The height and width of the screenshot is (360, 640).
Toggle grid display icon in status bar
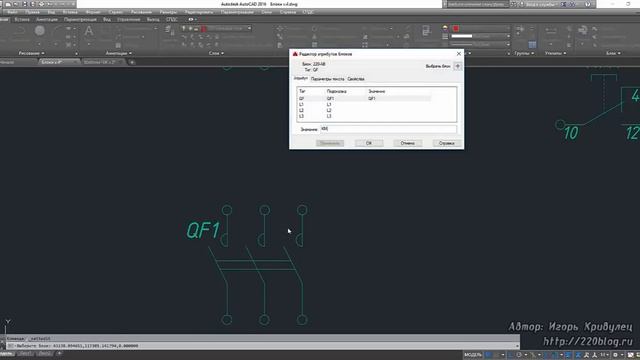coord(489,355)
